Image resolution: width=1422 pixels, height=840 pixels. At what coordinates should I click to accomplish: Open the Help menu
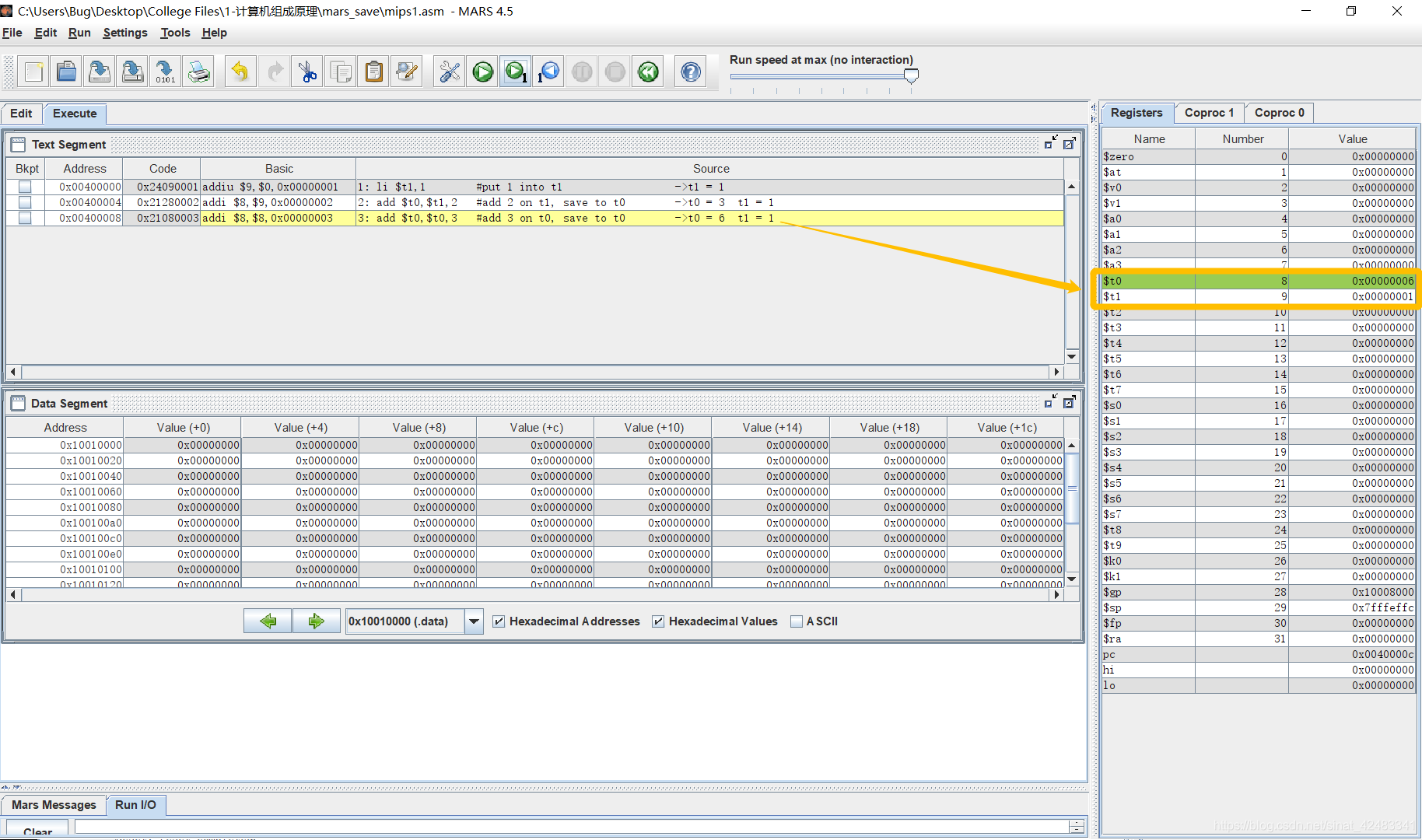click(x=214, y=33)
